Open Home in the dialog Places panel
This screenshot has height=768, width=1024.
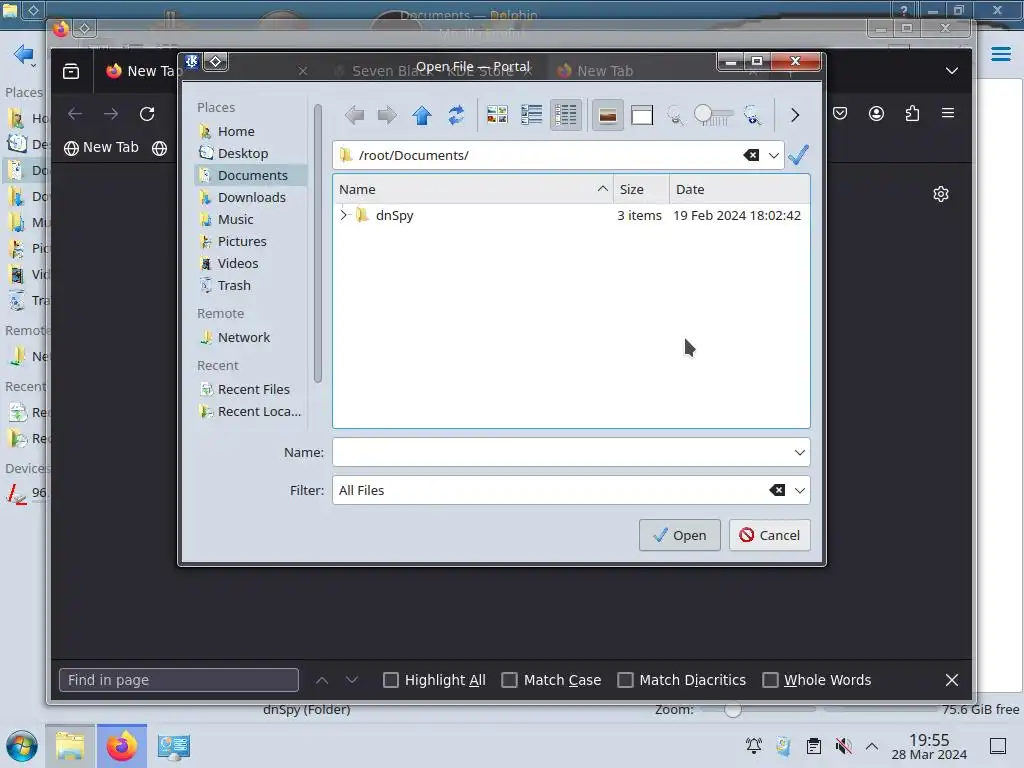coord(251,131)
